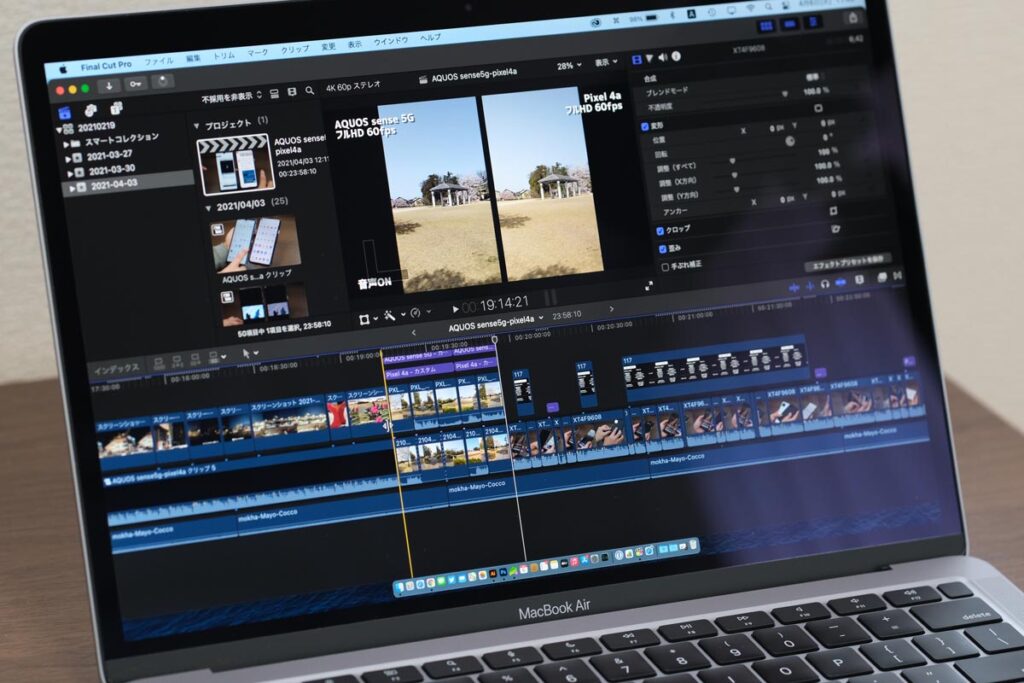This screenshot has width=1024, height=683.
Task: Show the browser with the grid button
Action: pos(766,25)
